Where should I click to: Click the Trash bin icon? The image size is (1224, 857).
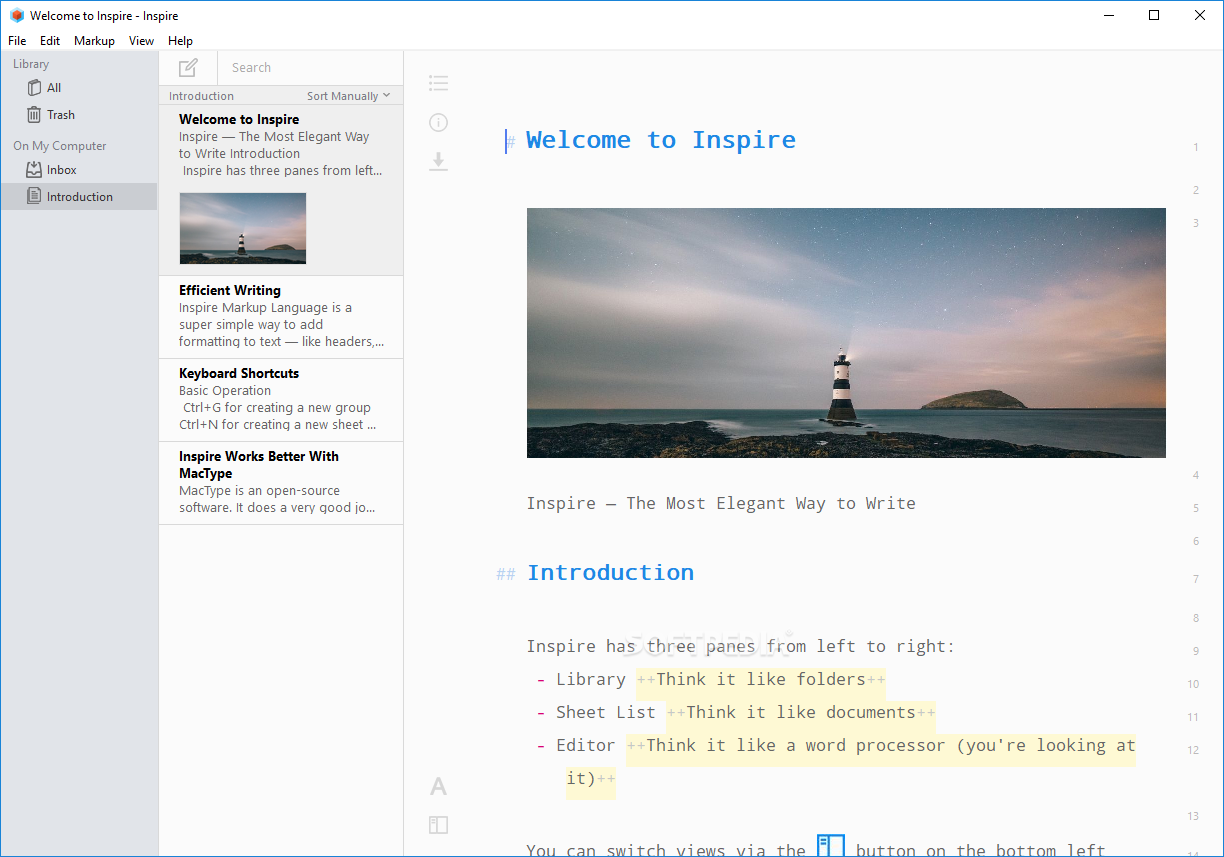[x=34, y=115]
